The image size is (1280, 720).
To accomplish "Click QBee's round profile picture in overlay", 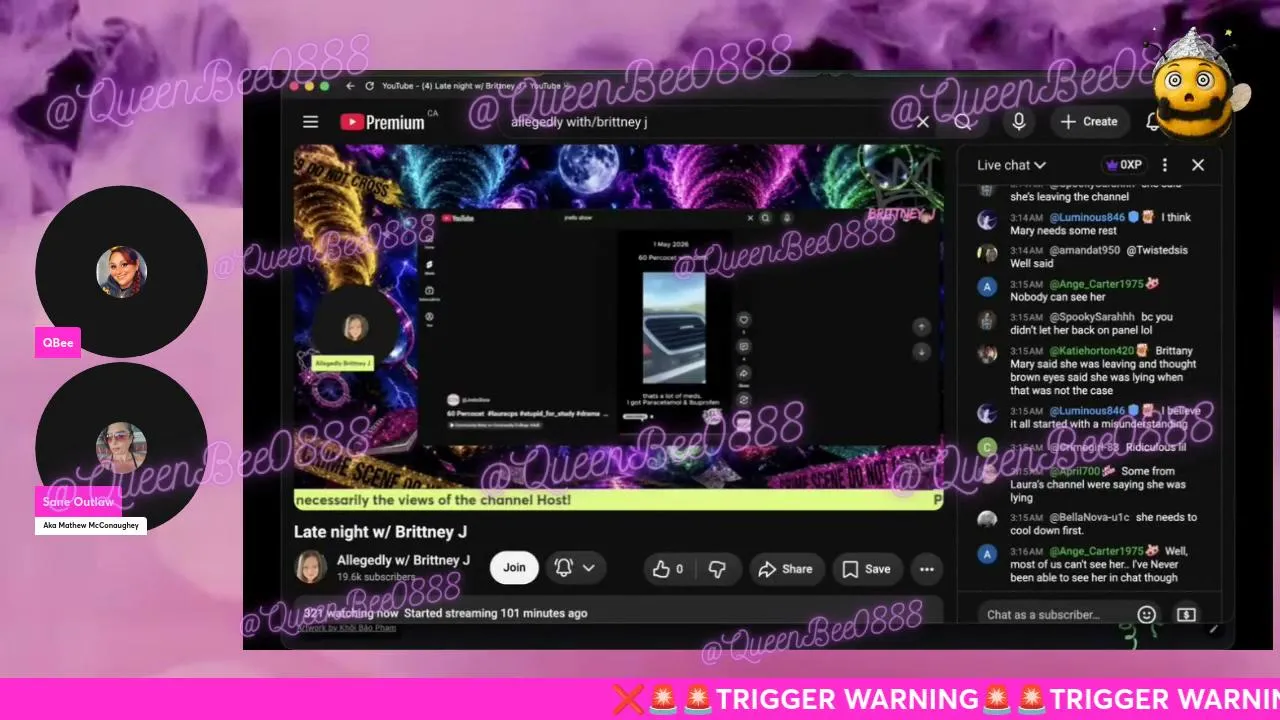I will (x=121, y=272).
